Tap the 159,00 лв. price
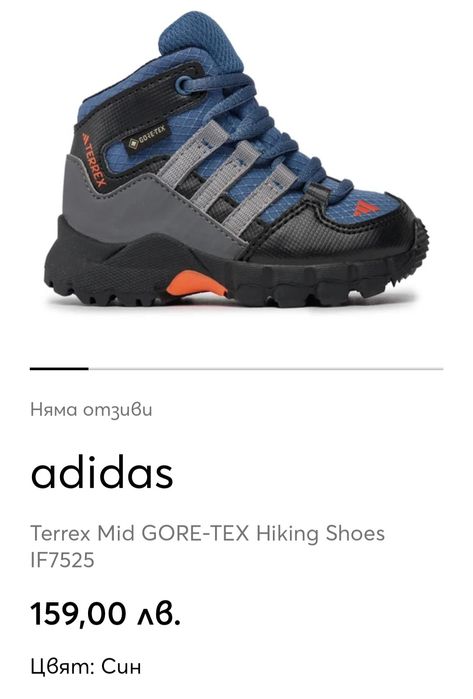The width and height of the screenshot is (473, 699). [x=106, y=613]
